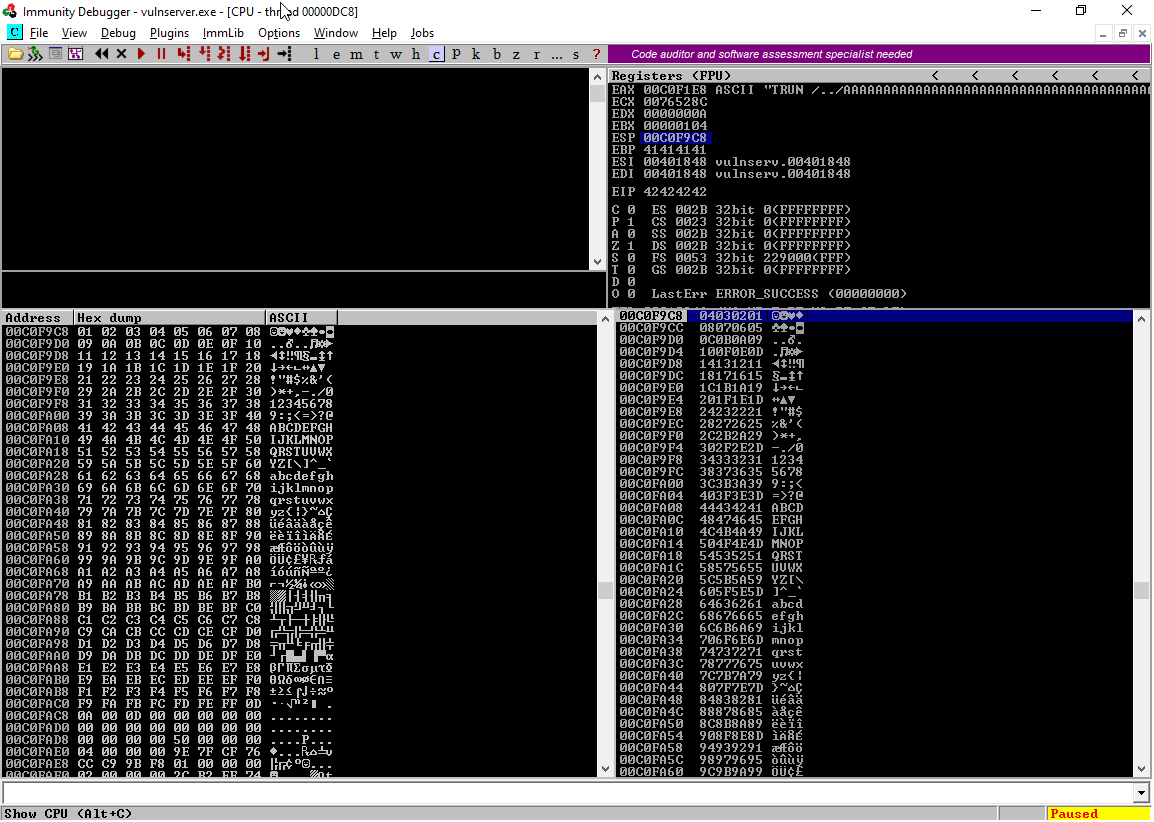1154x822 pixels.
Task: Click the Open file folder icon
Action: pyautogui.click(x=16, y=54)
